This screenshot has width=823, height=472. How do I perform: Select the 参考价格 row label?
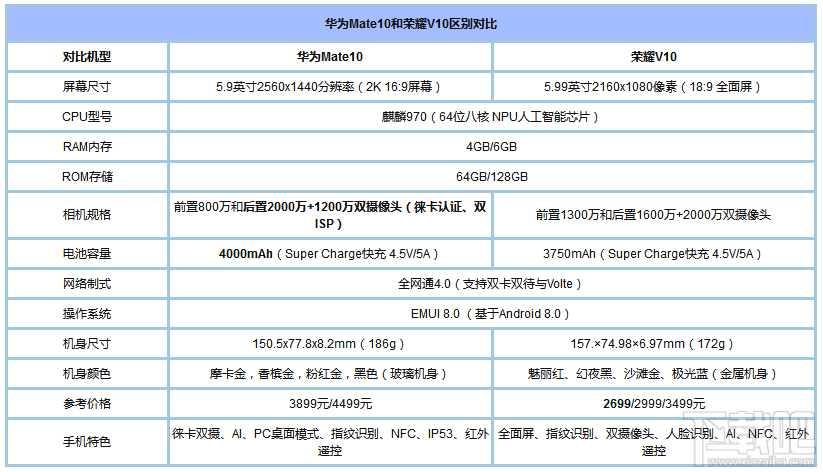click(87, 403)
